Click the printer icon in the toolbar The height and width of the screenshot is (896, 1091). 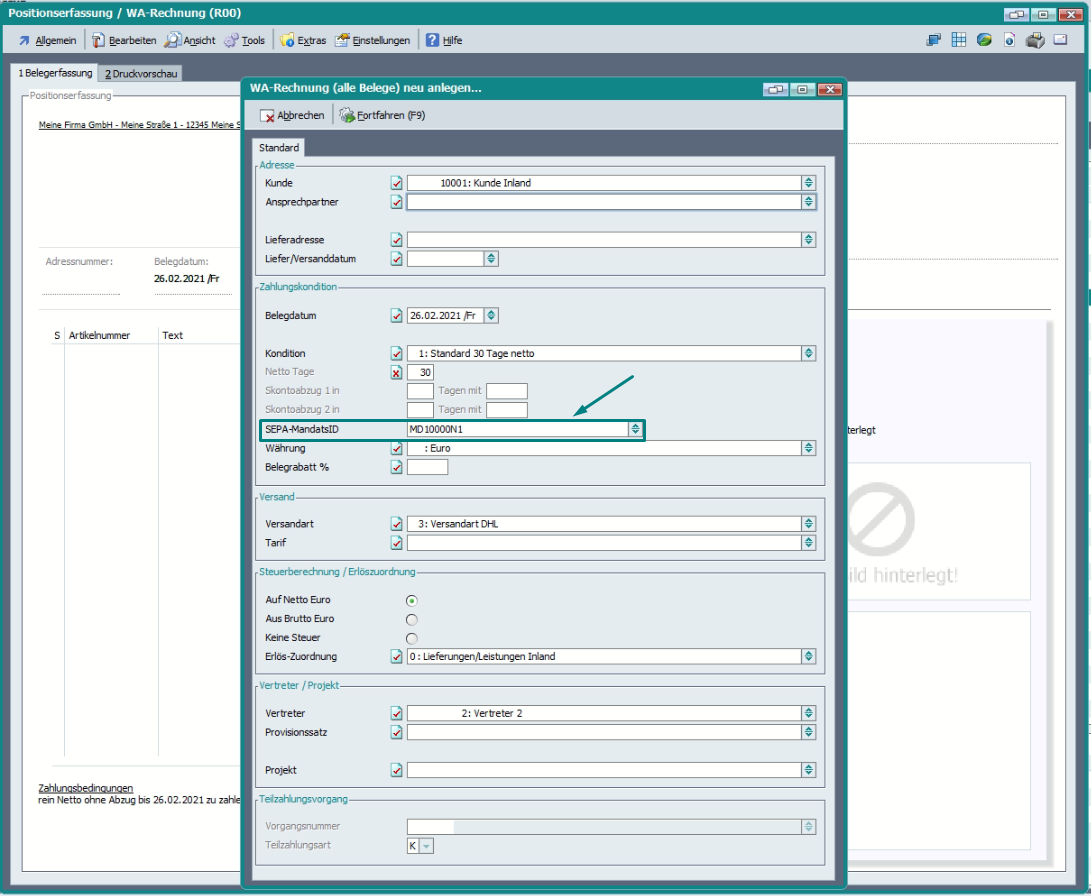point(1036,40)
